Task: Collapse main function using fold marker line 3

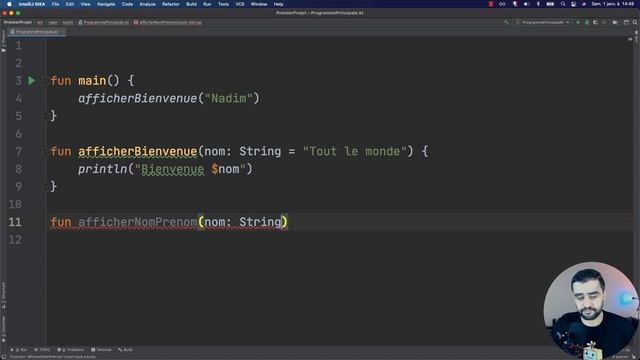Action: 45,81
